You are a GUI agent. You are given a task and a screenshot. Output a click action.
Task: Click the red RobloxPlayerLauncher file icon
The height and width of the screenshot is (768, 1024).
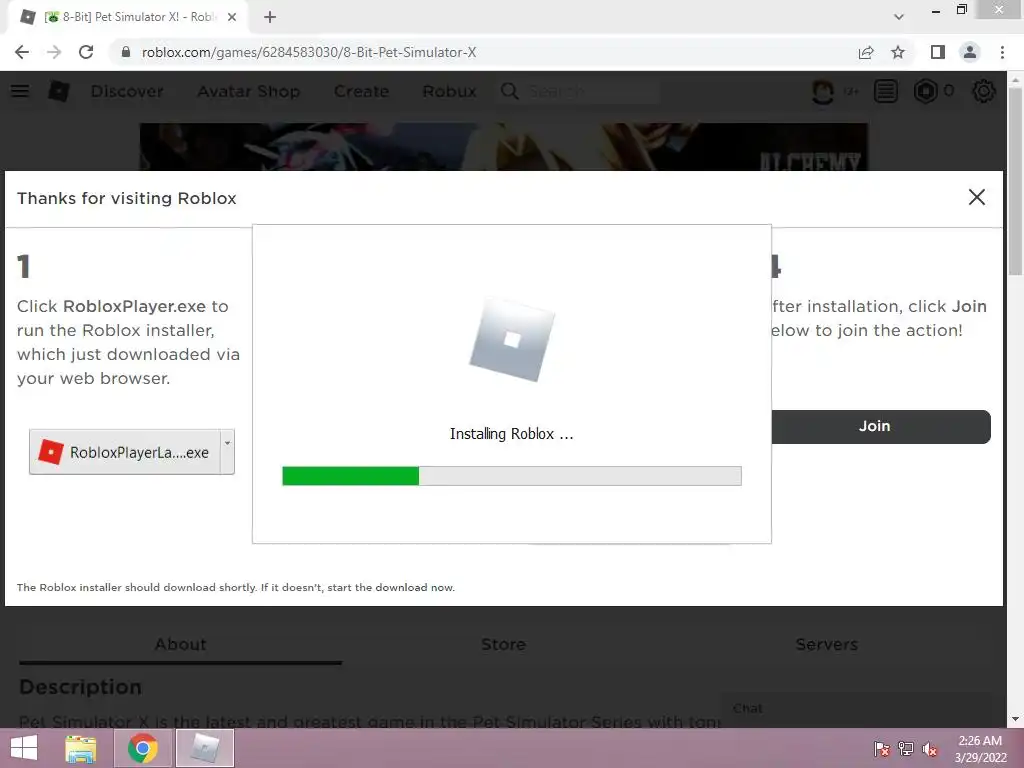point(51,452)
